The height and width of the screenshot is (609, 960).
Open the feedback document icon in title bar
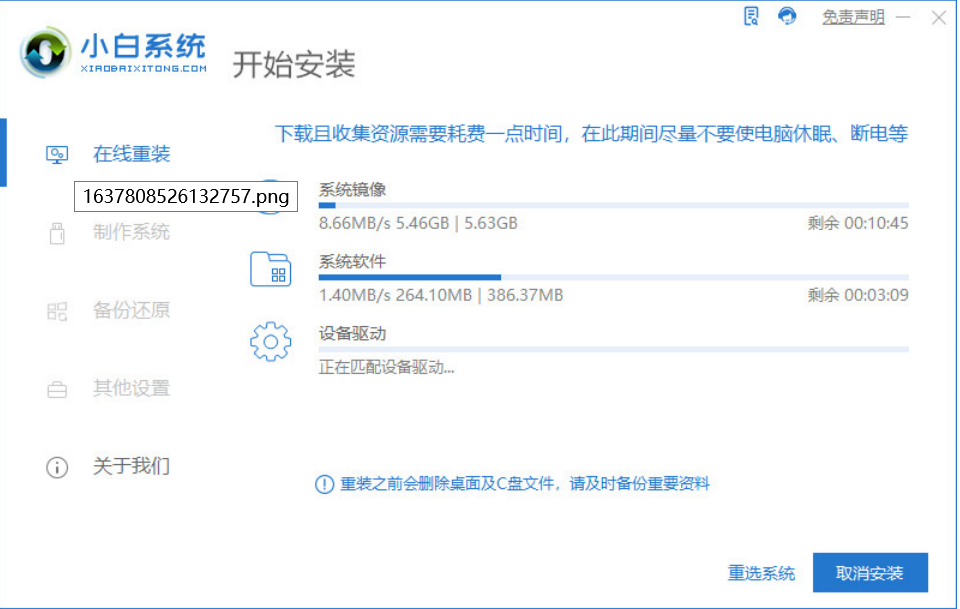click(x=751, y=17)
